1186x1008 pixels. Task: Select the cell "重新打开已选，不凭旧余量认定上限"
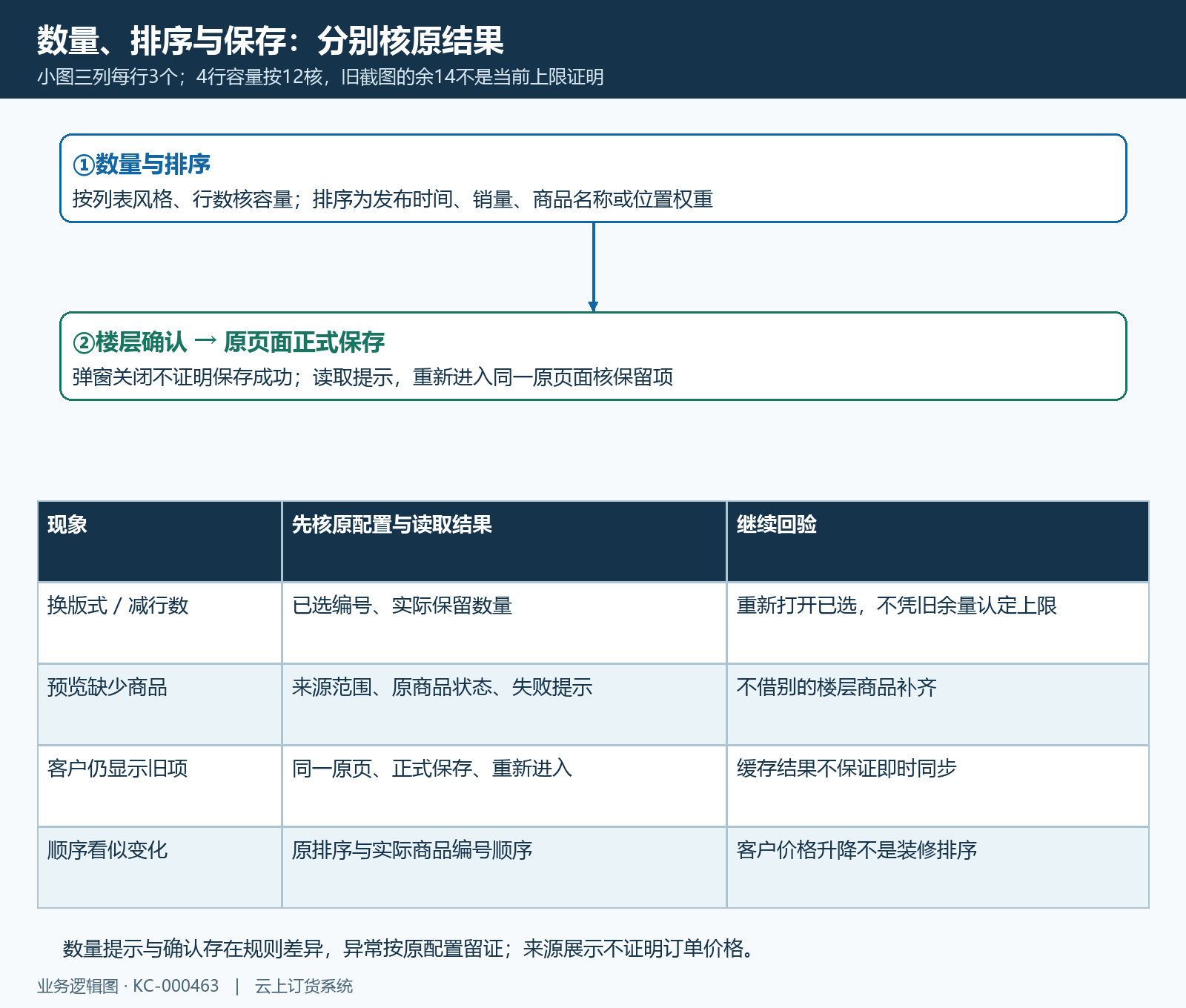pos(938,623)
